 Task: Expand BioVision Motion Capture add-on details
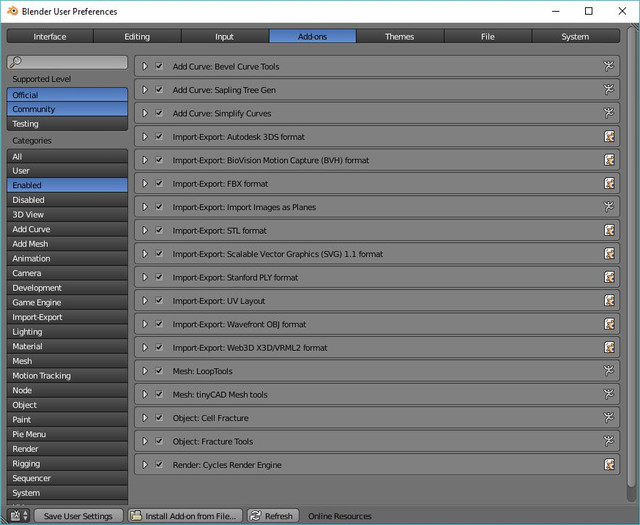[144, 160]
